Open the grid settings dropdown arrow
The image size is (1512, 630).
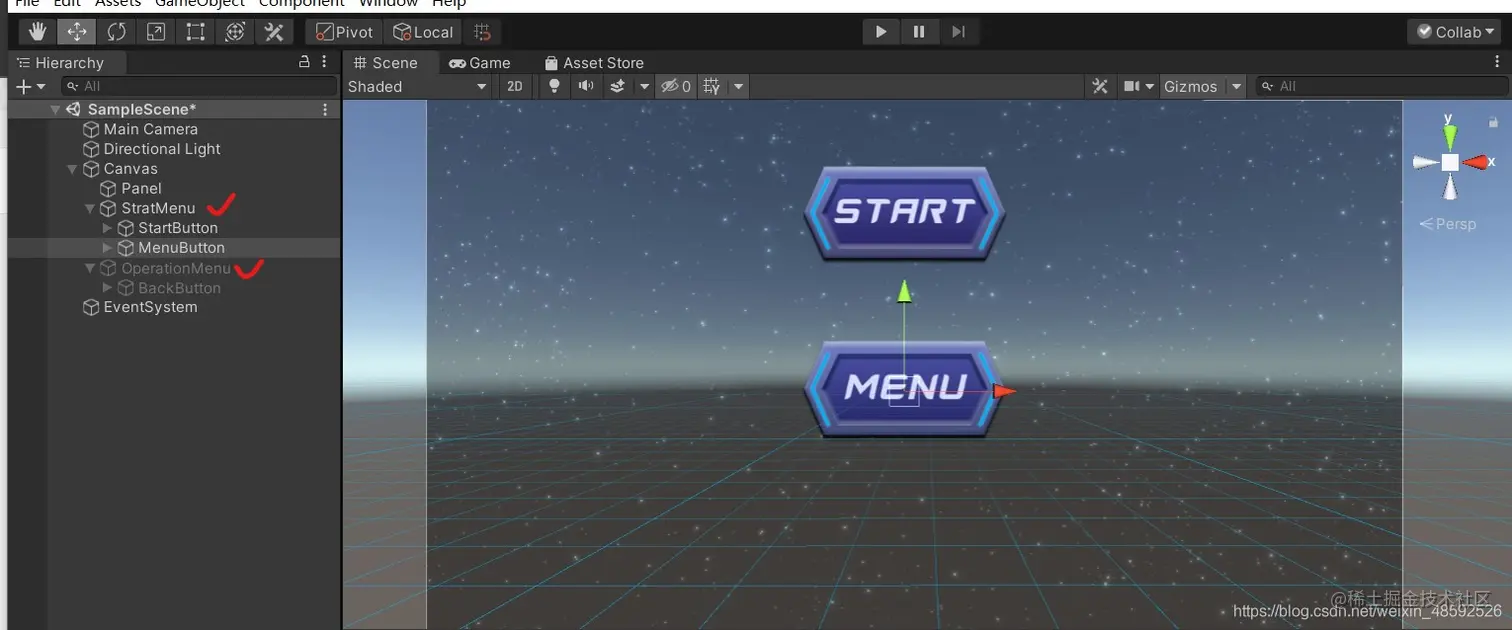(738, 87)
